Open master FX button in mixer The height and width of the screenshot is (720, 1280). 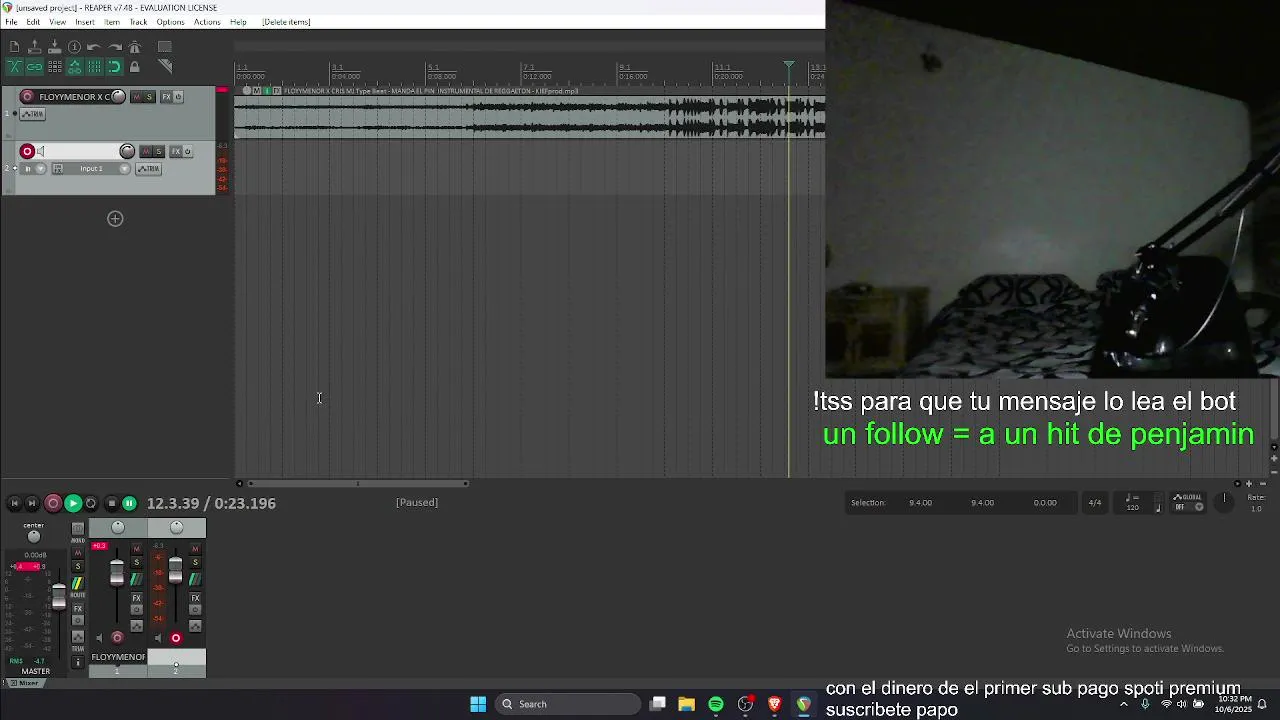click(78, 609)
